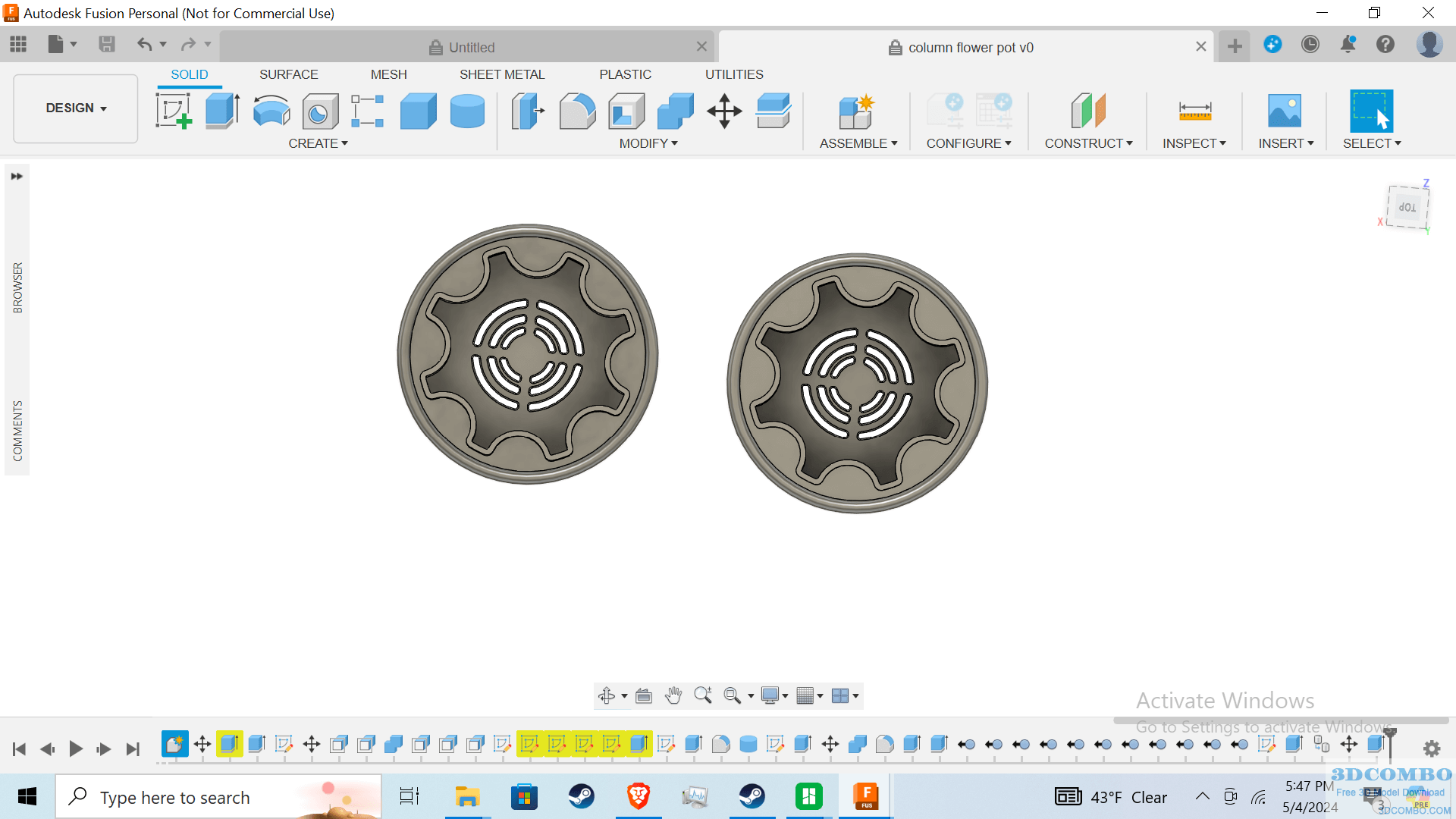Open the Untitled document tab
Image resolution: width=1456 pixels, height=819 pixels.
471,47
